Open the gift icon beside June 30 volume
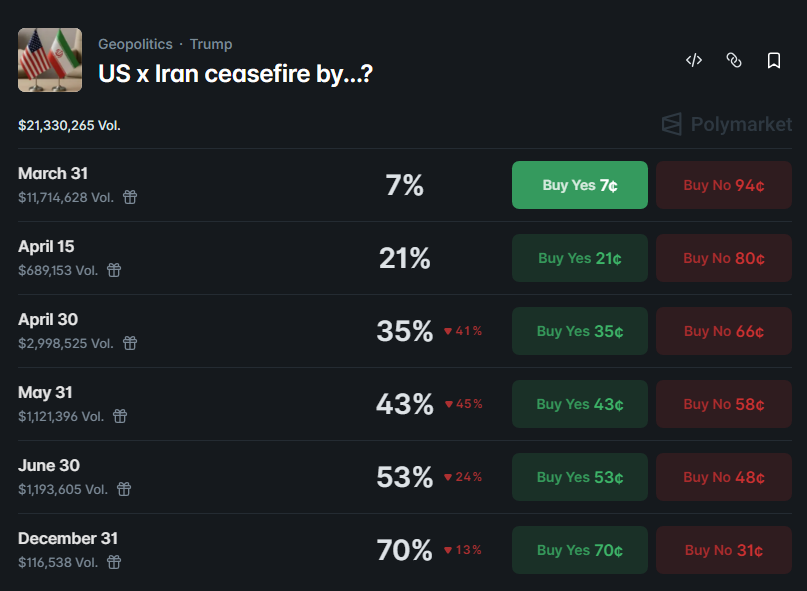 coord(123,489)
